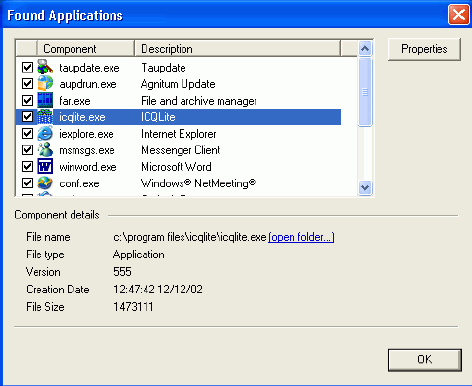This screenshot has width=472, height=386.
Task: Select the conf.exe file name
Action: [x=79, y=183]
